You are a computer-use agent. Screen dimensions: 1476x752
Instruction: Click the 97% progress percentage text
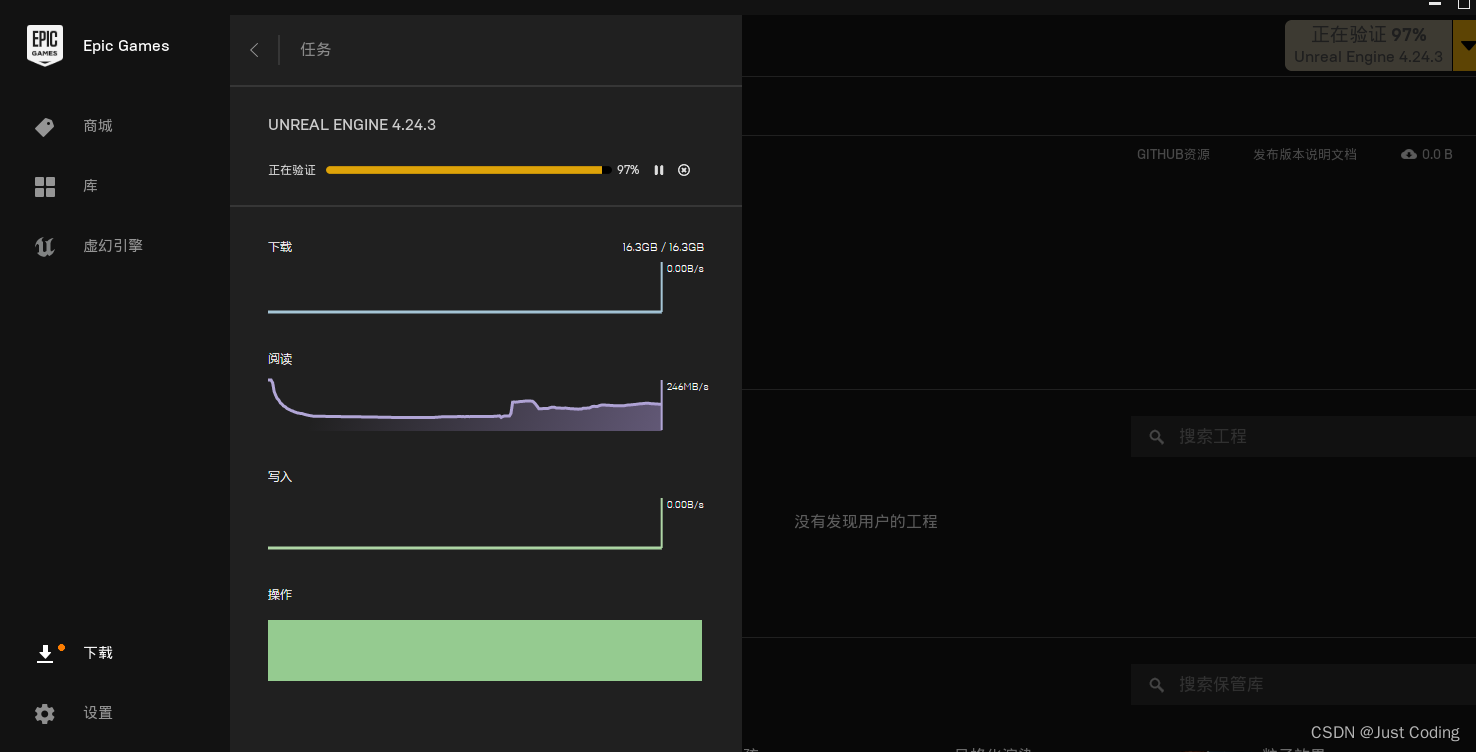(x=628, y=170)
